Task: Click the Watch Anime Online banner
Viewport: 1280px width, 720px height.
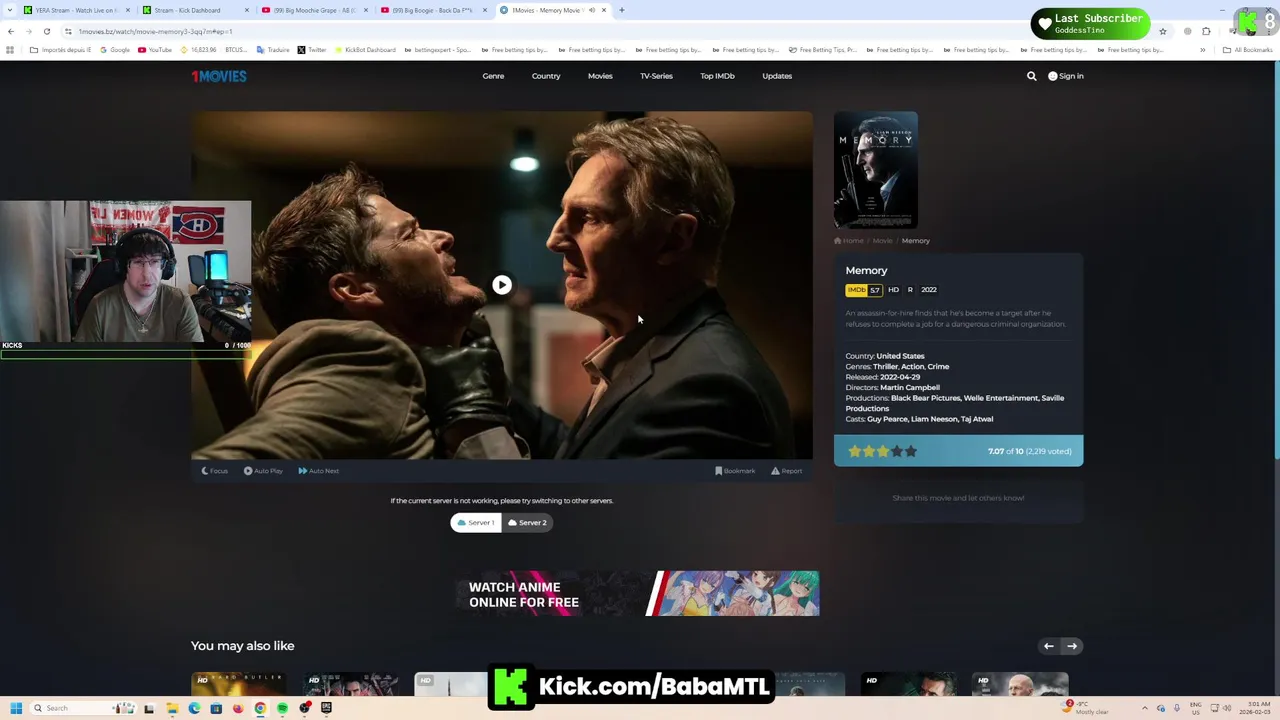Action: (x=637, y=594)
